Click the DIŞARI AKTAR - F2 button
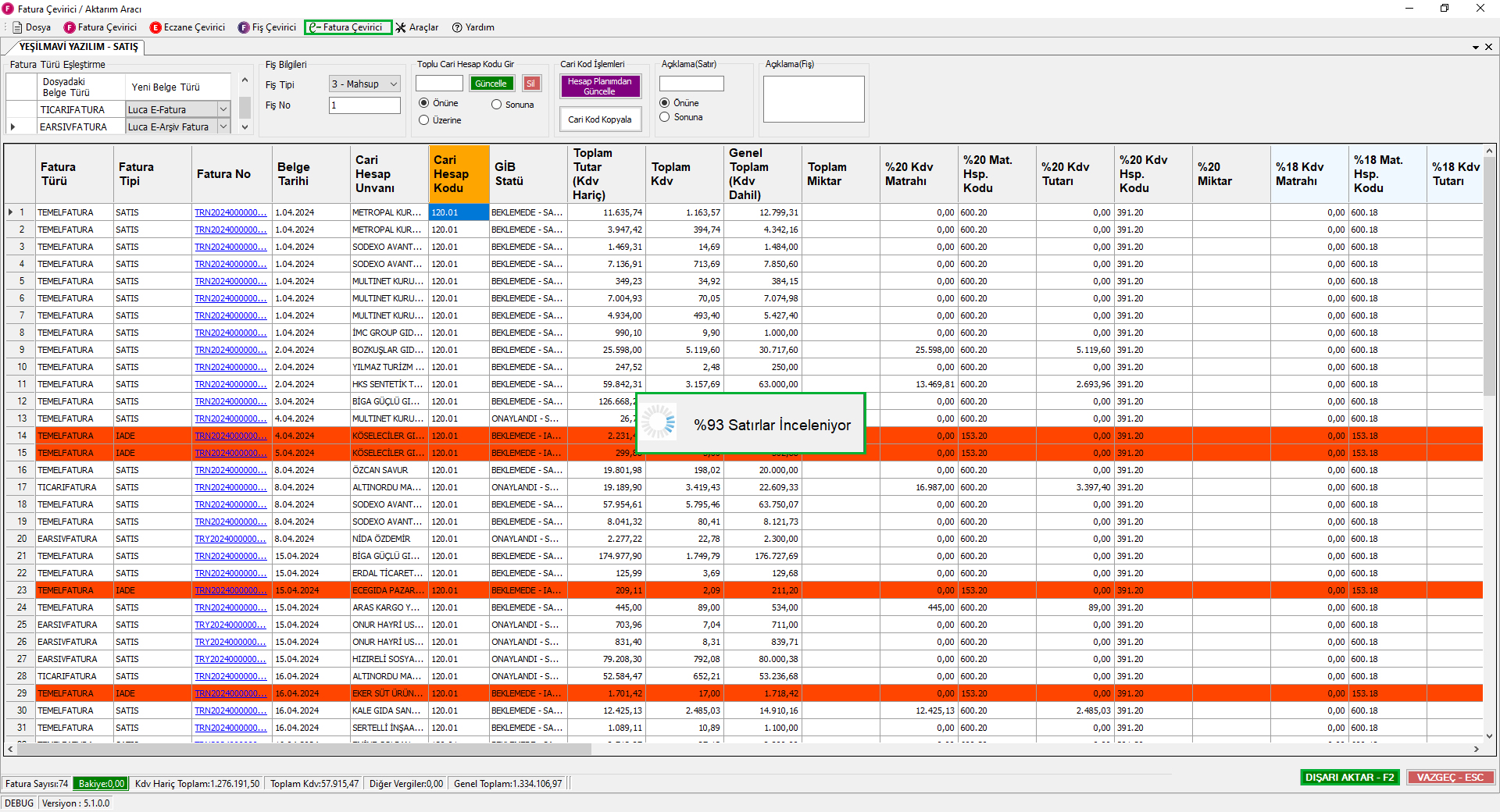 (x=1349, y=778)
